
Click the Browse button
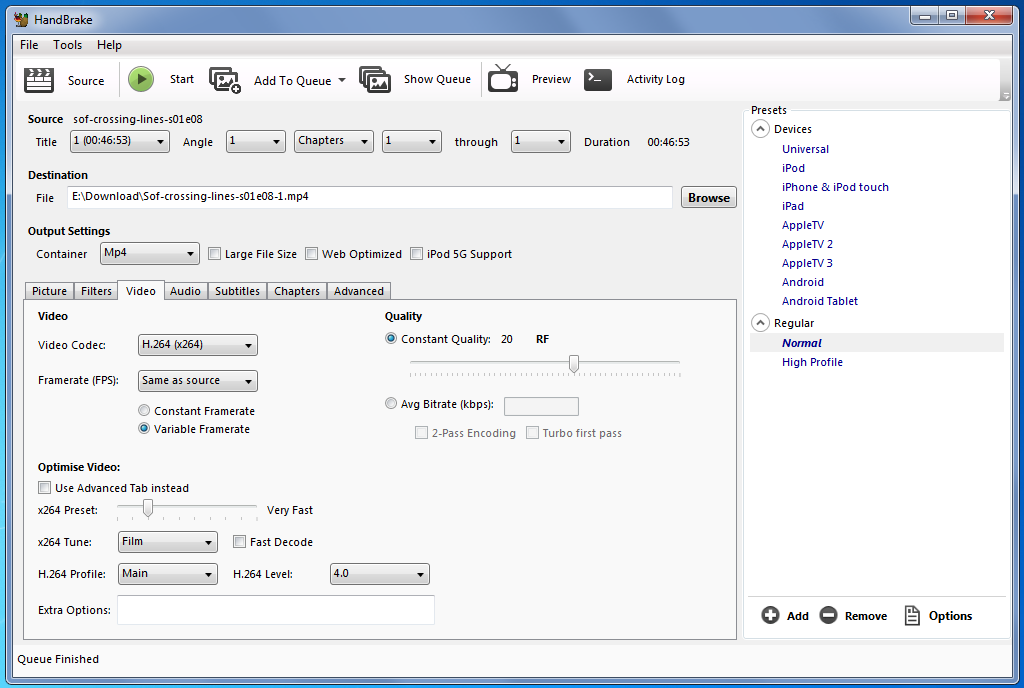tap(709, 197)
